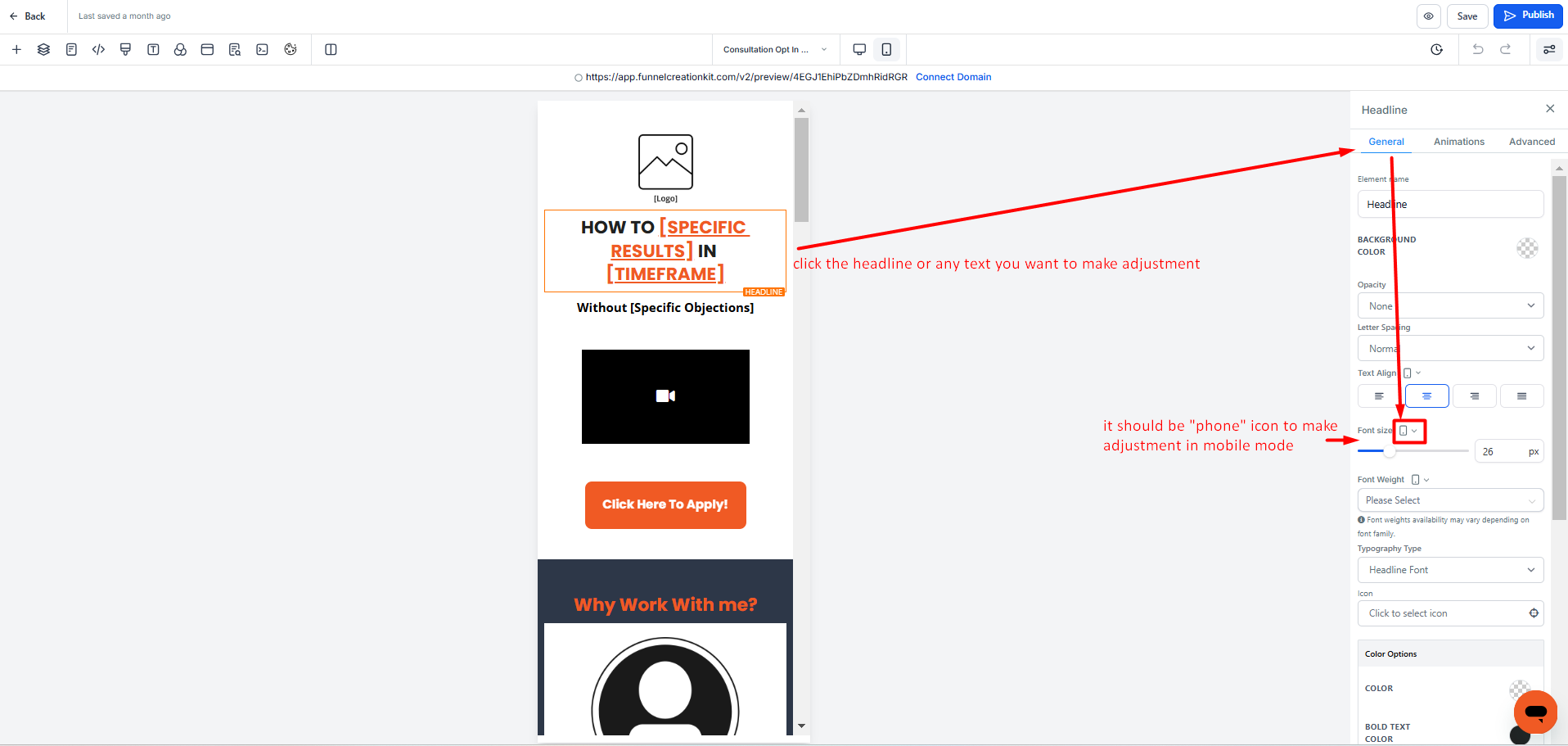The width and height of the screenshot is (1568, 746).
Task: Click the Element name input field
Action: pos(1450,205)
